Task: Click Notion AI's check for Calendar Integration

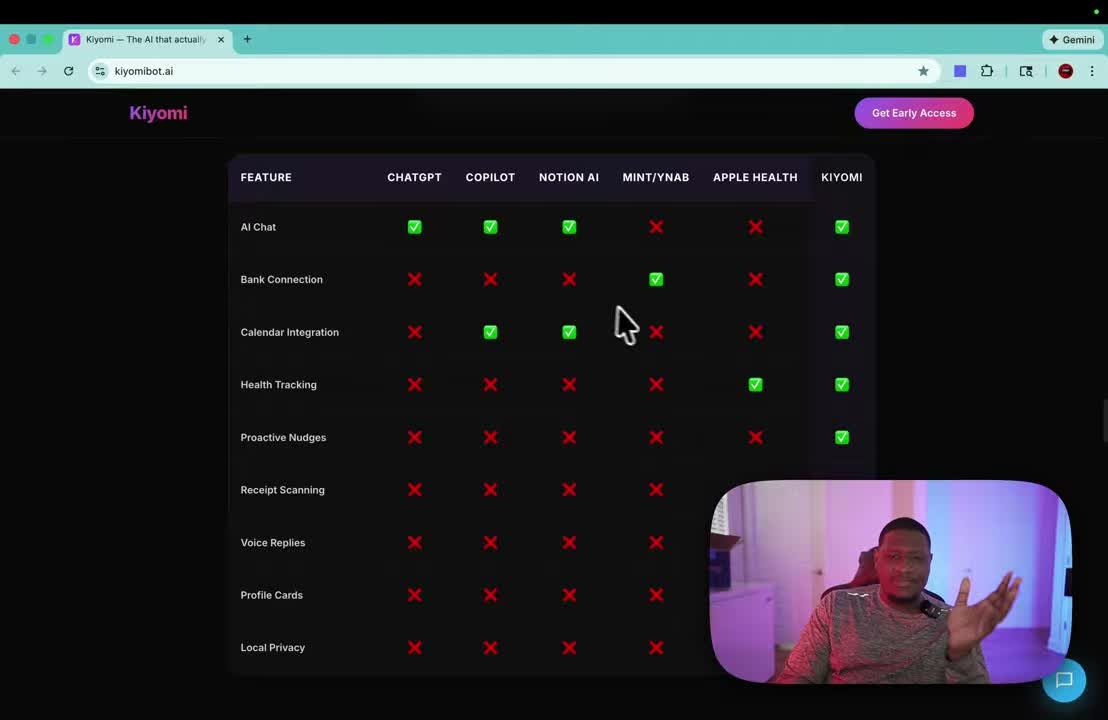Action: pos(569,332)
